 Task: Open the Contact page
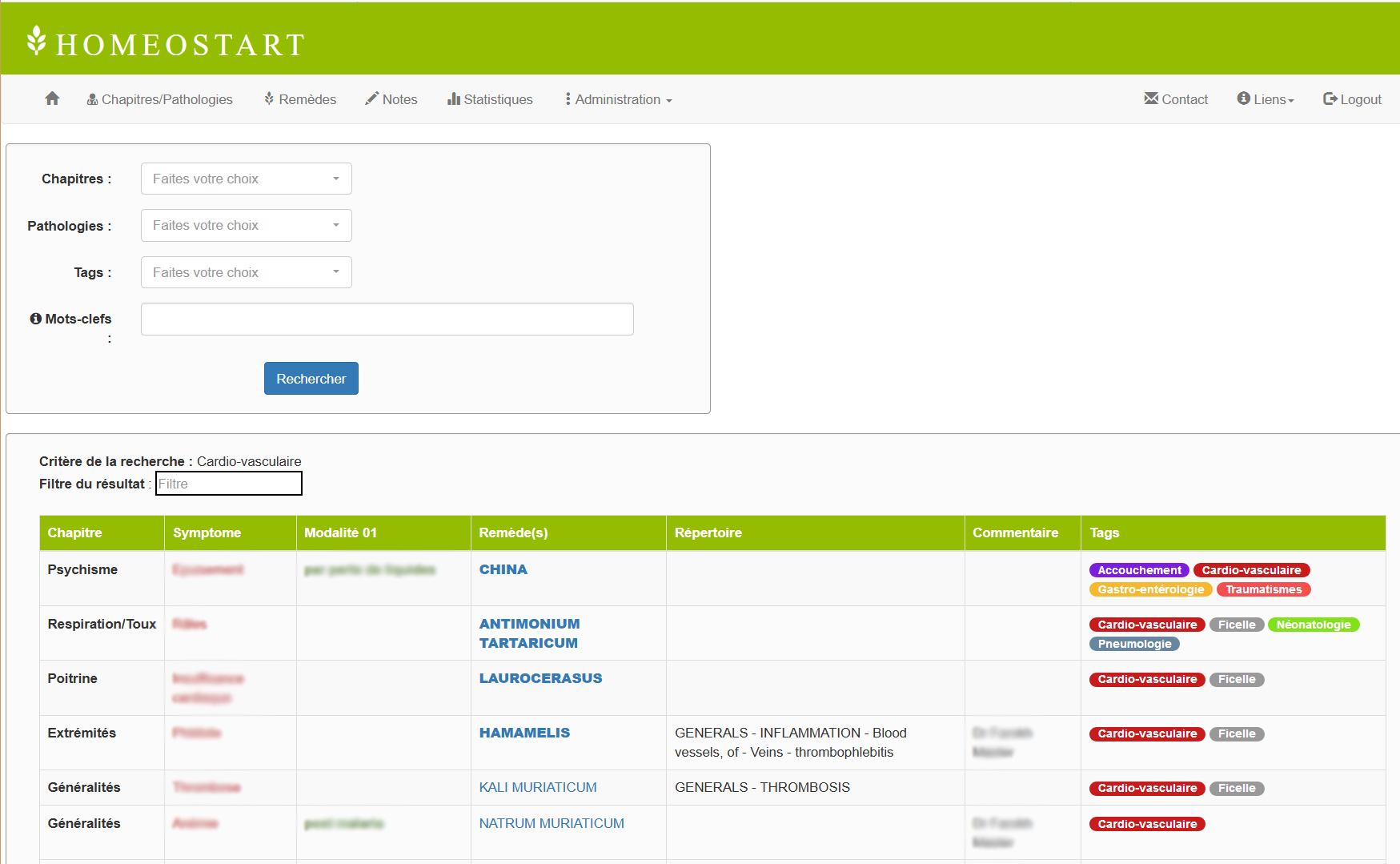tap(1176, 99)
